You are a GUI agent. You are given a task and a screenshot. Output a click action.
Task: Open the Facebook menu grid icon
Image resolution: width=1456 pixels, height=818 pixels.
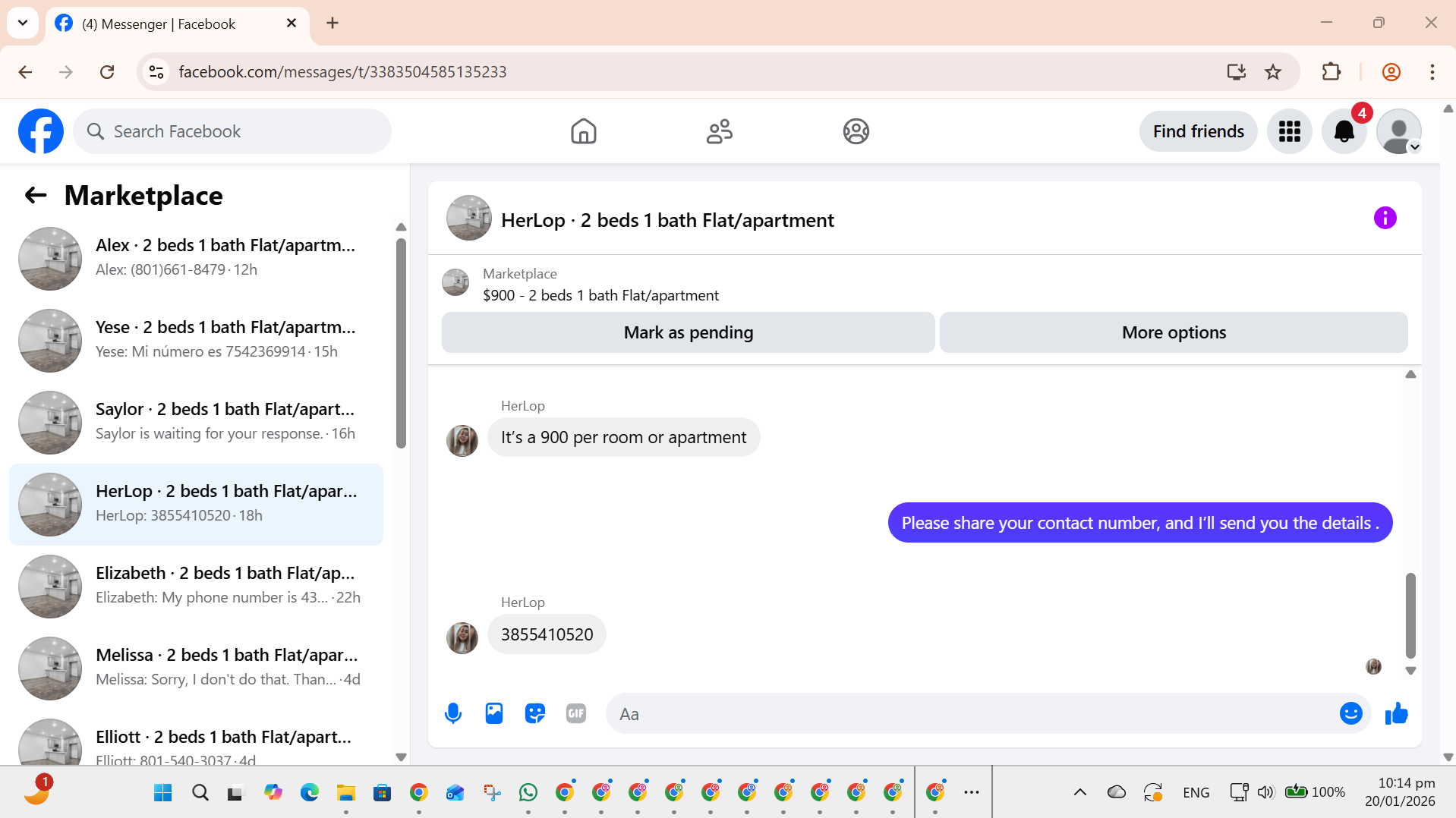[x=1289, y=131]
